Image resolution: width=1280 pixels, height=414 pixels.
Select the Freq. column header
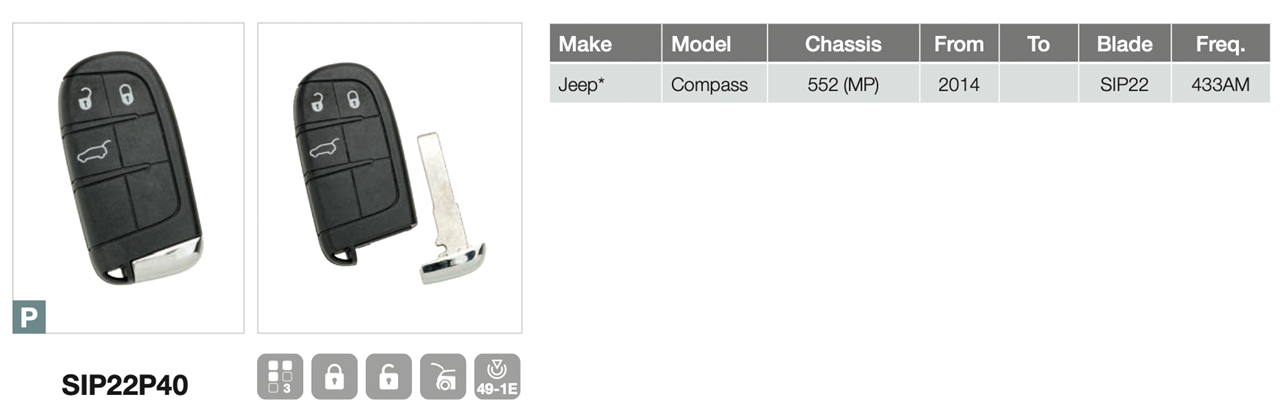pyautogui.click(x=1220, y=44)
